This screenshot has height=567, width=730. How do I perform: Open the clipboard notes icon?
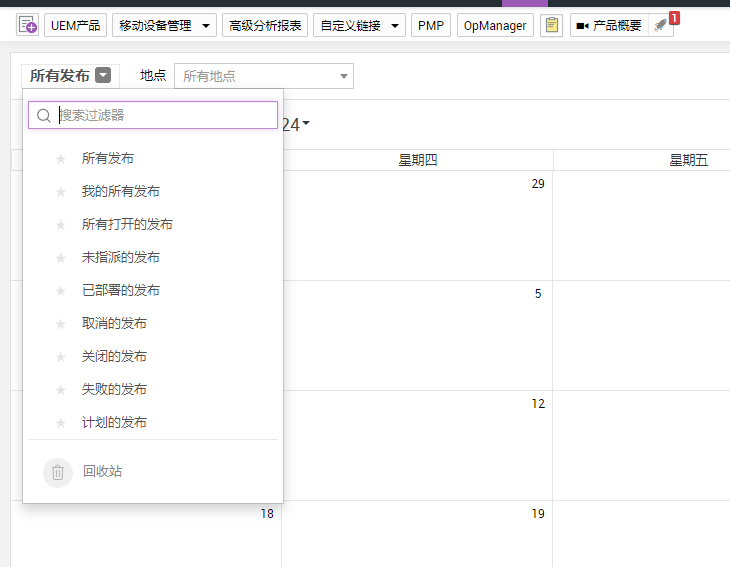tap(551, 25)
